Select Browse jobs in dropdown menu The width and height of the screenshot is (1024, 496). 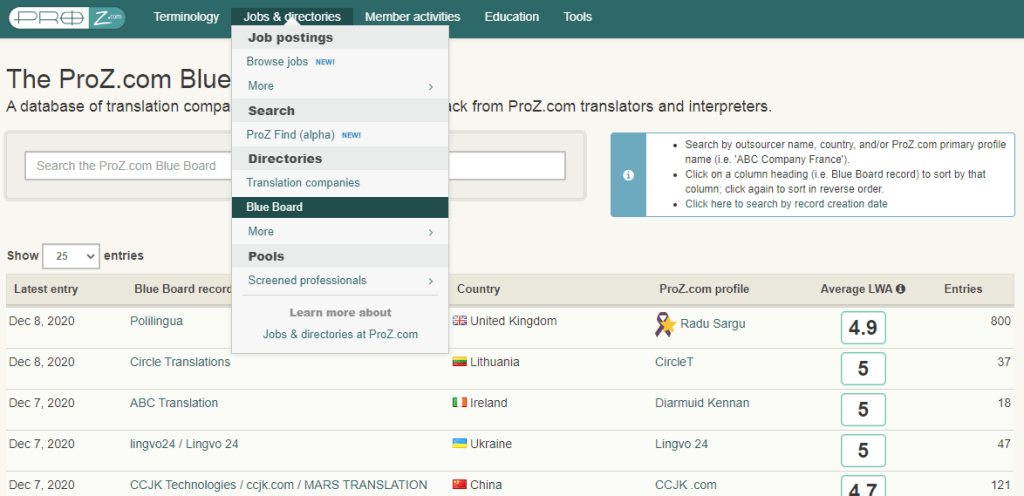pyautogui.click(x=277, y=61)
